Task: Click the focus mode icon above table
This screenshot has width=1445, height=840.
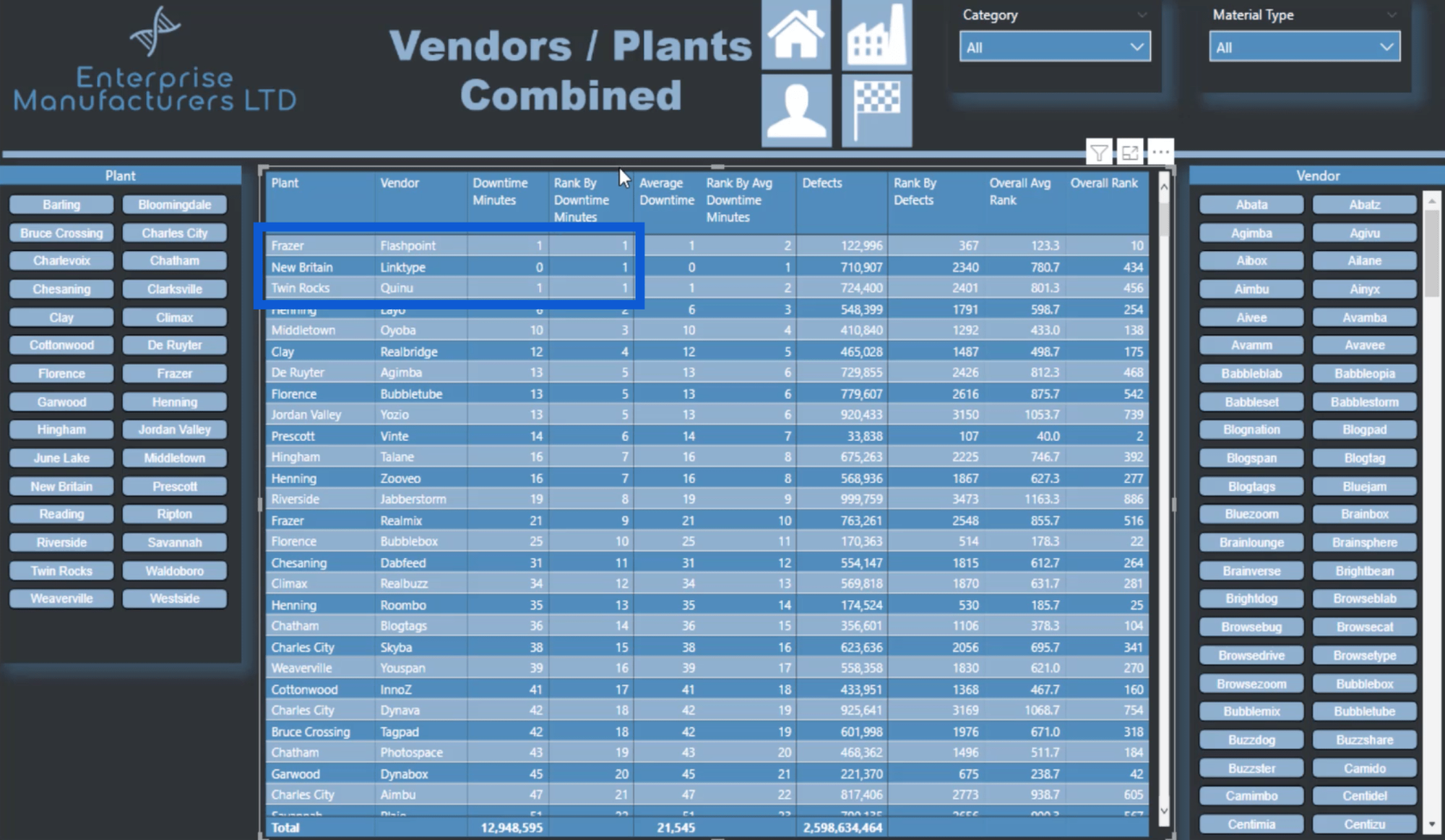Action: pos(1130,153)
